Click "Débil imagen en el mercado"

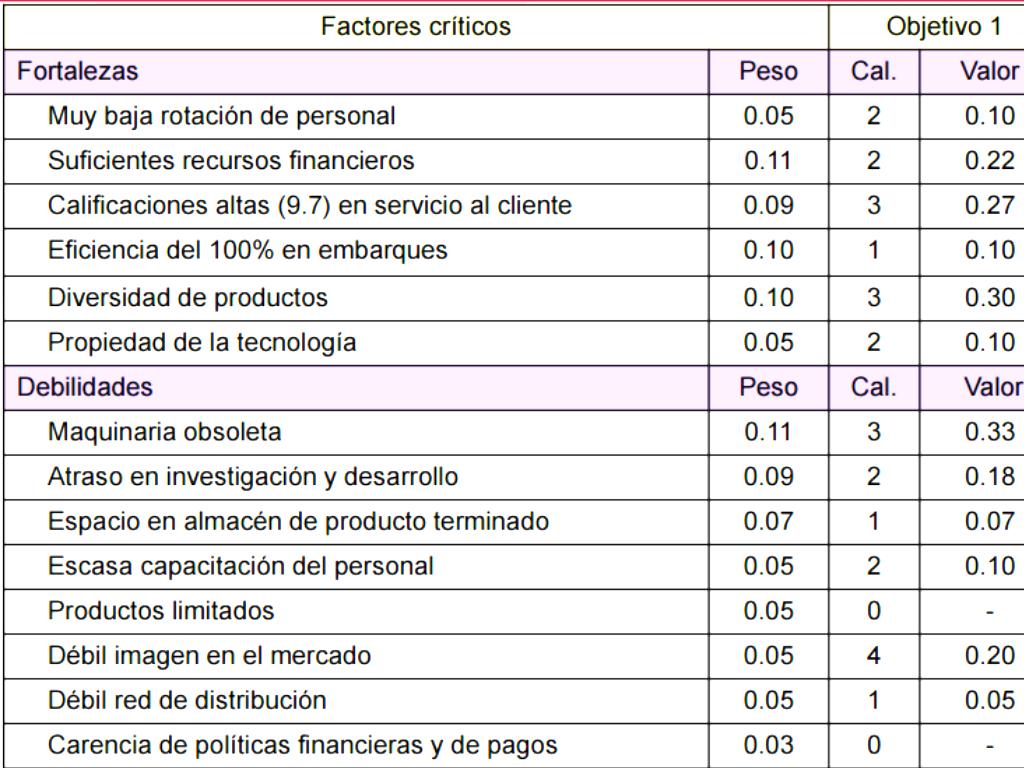209,656
